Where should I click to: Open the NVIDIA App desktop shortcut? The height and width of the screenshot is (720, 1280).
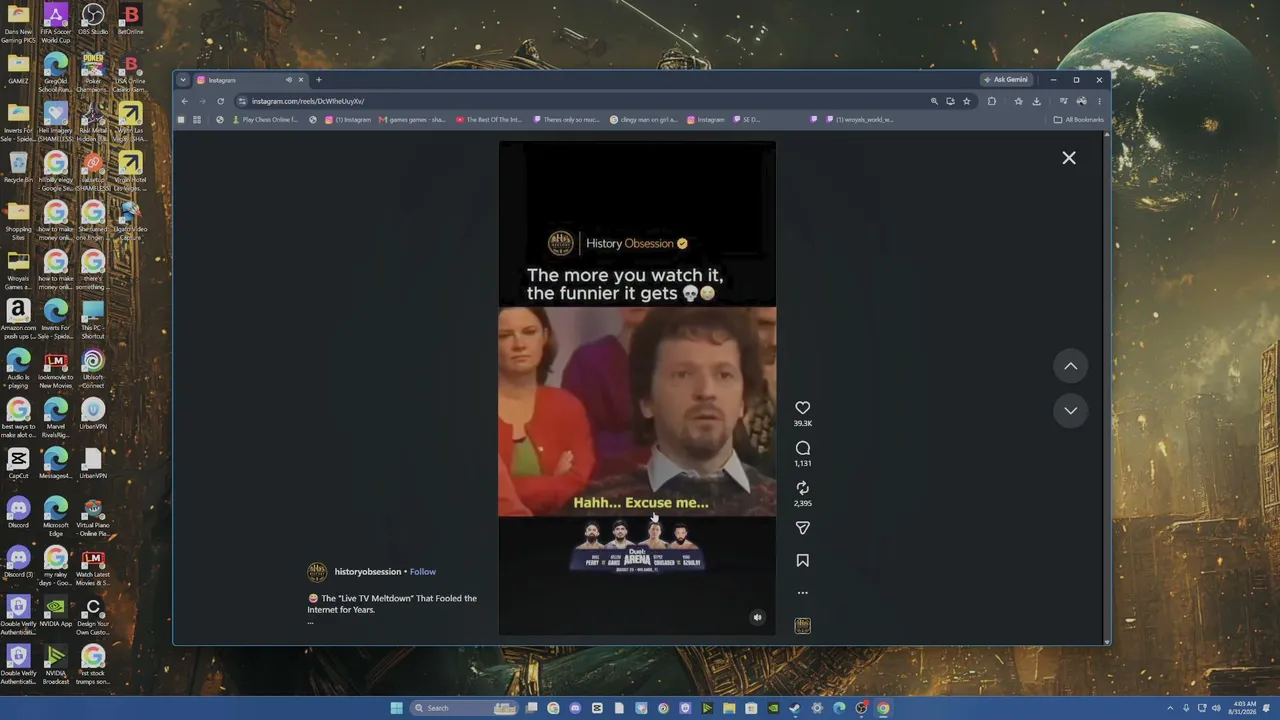(55, 611)
